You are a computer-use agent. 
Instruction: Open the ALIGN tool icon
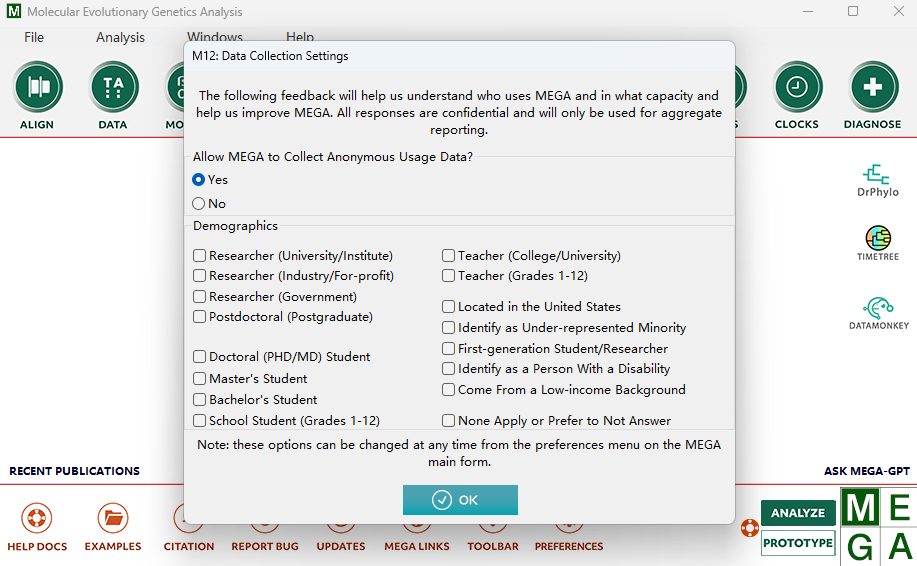click(37, 88)
